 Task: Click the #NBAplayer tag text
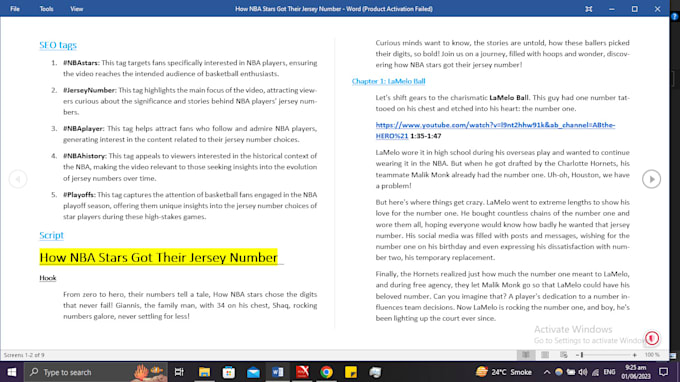84,129
